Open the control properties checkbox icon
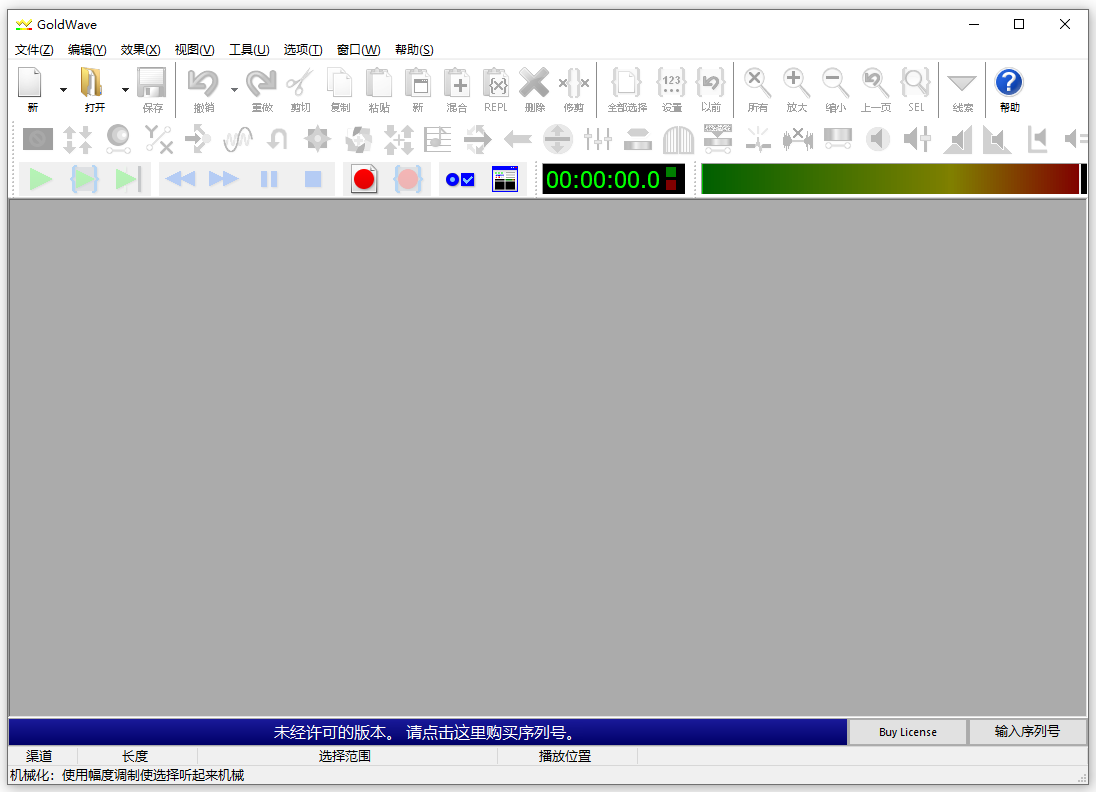Screen dimensions: 1096x792 click(460, 180)
